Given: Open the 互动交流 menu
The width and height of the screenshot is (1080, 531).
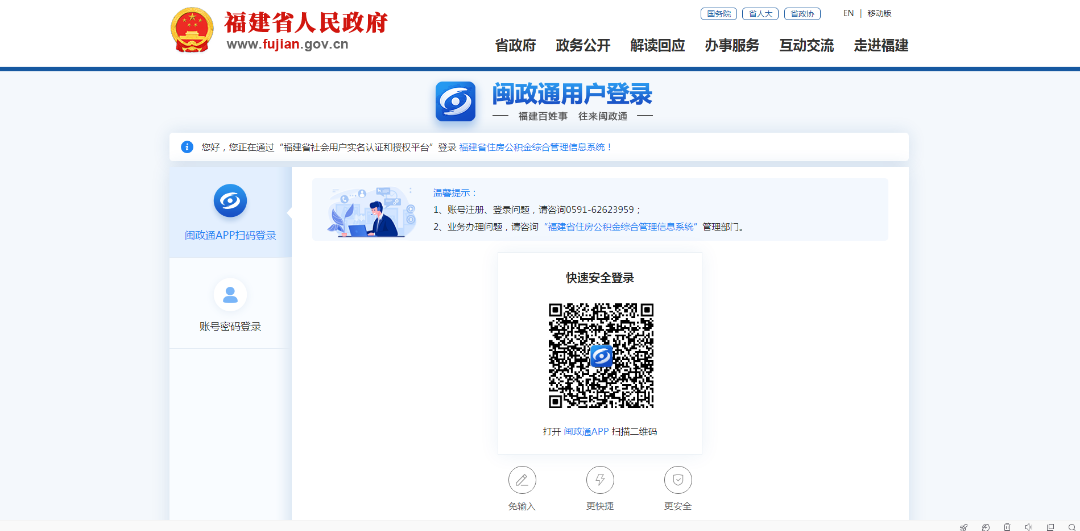Looking at the screenshot, I should (807, 45).
